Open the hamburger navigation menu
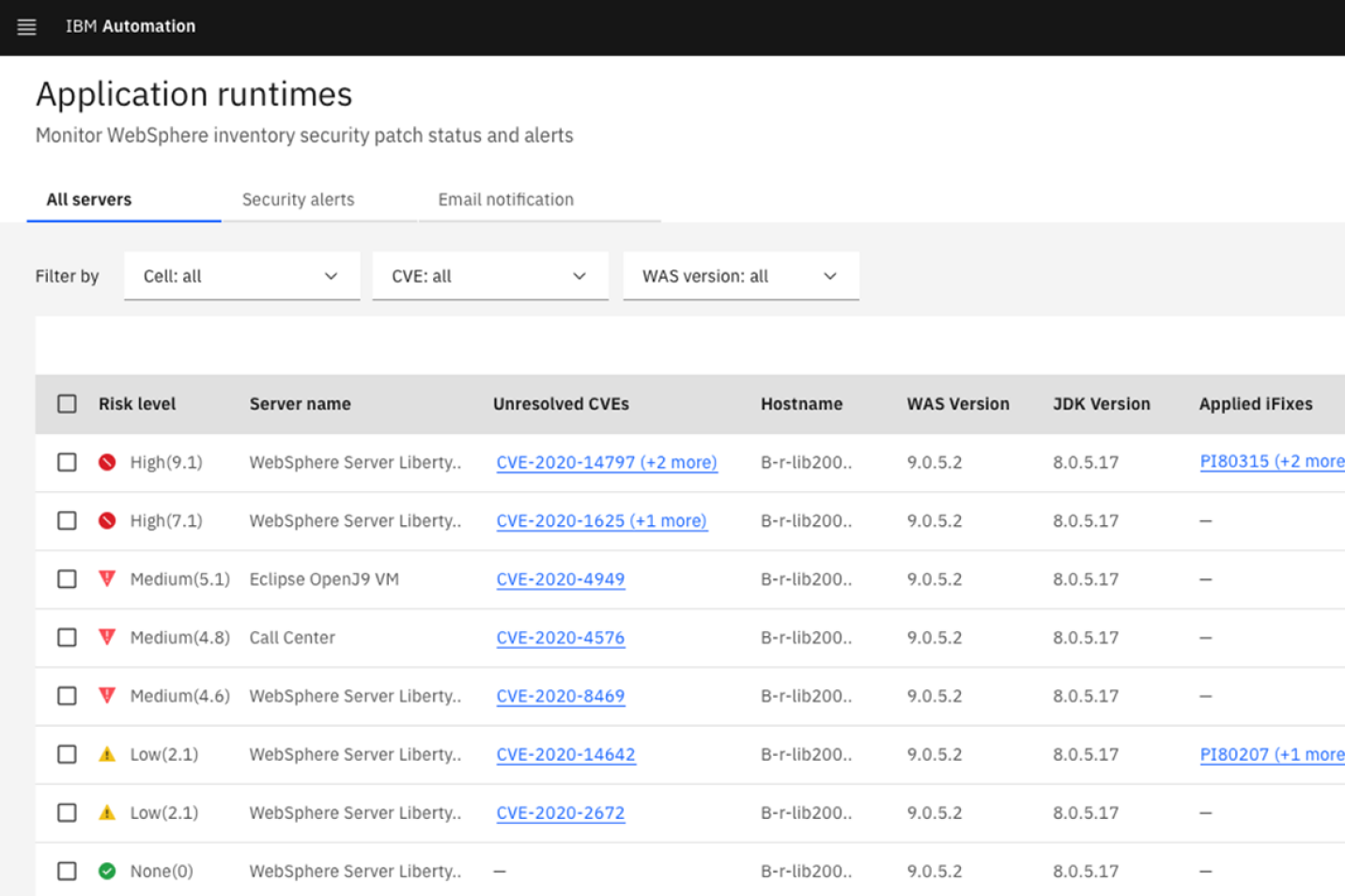This screenshot has height=896, width=1345. [26, 26]
